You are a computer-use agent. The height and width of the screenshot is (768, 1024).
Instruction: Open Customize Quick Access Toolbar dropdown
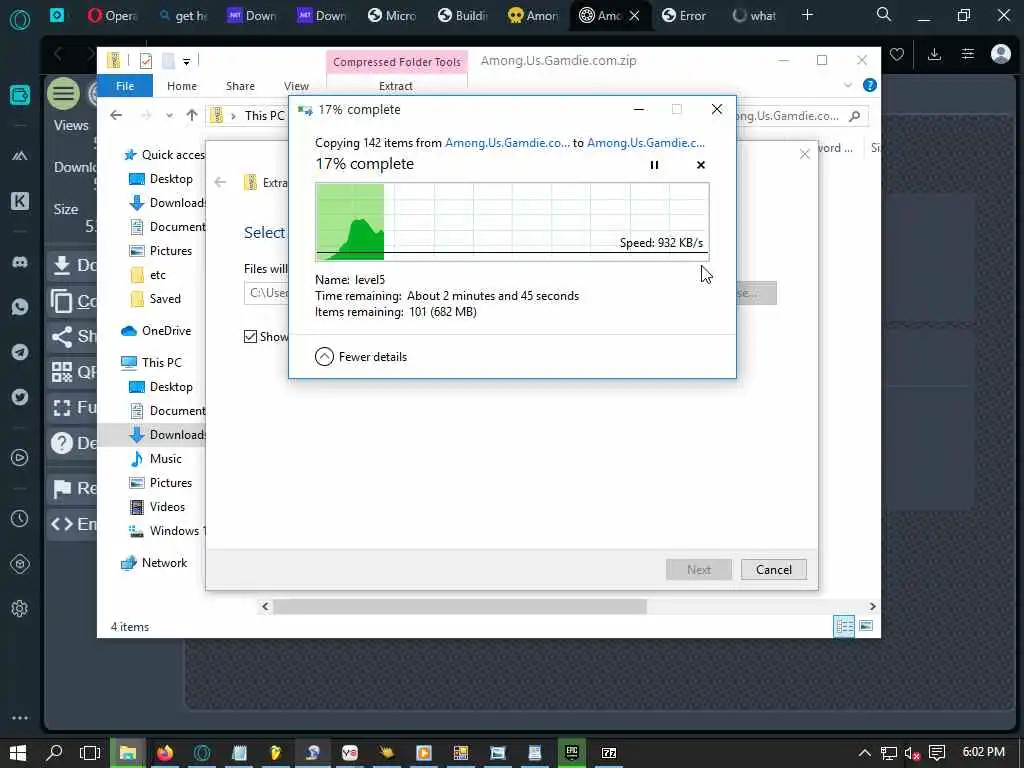point(187,61)
